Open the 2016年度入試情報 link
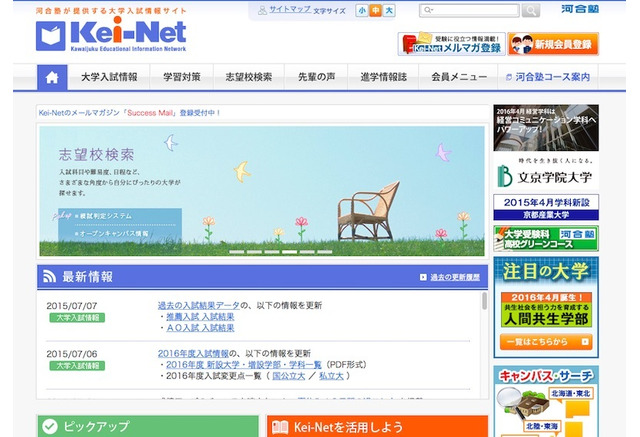Image resolution: width=640 pixels, height=437 pixels. coord(193,353)
